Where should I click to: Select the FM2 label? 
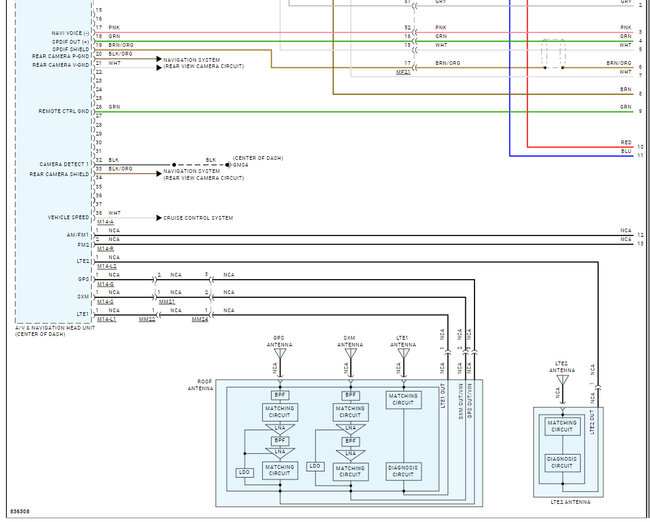click(x=83, y=245)
